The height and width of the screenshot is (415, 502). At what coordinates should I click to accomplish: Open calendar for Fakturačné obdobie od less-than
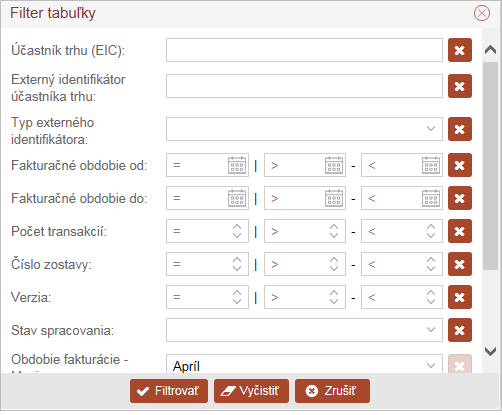[x=431, y=165]
